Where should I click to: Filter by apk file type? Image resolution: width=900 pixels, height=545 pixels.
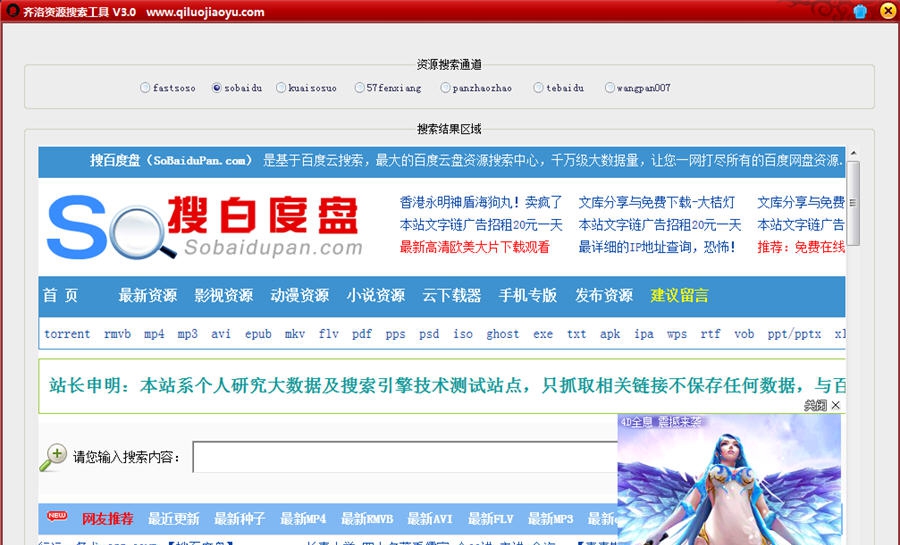(x=610, y=334)
